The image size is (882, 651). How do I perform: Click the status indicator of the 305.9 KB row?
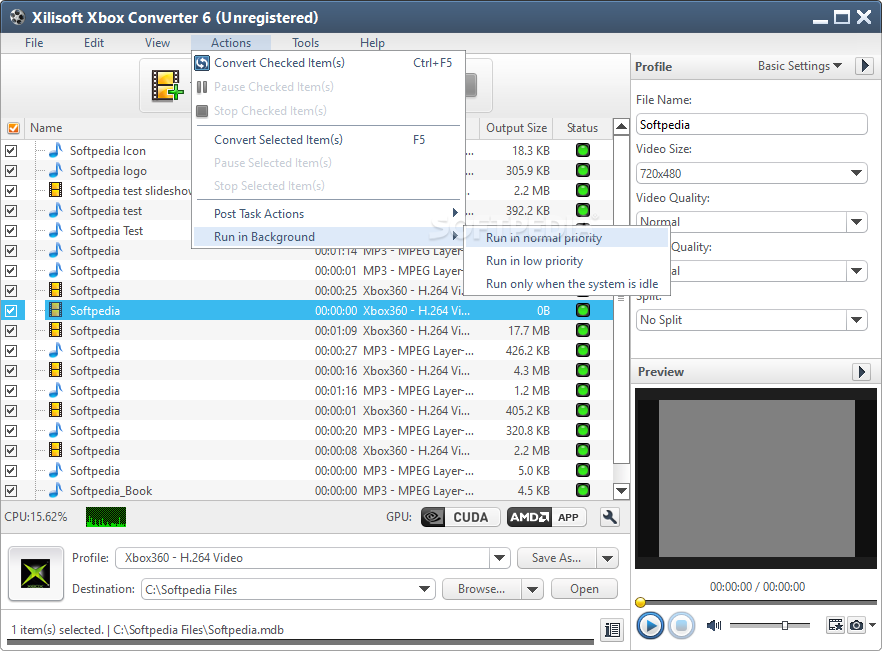pyautogui.click(x=583, y=170)
